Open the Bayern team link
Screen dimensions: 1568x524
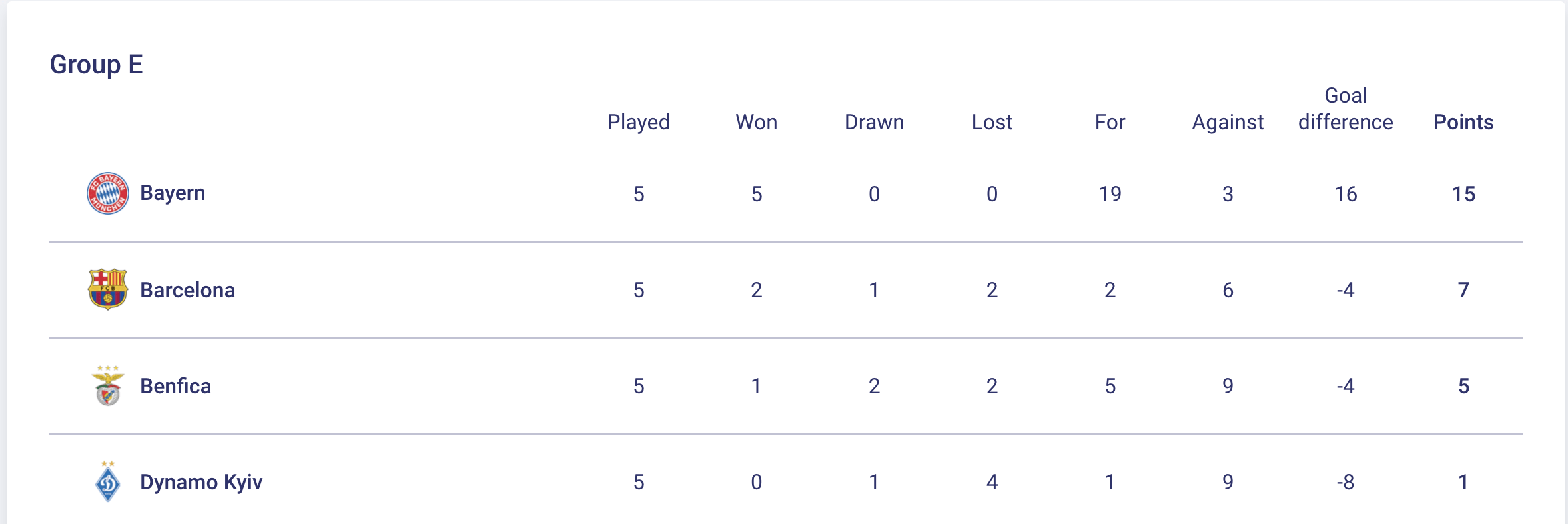(x=173, y=193)
